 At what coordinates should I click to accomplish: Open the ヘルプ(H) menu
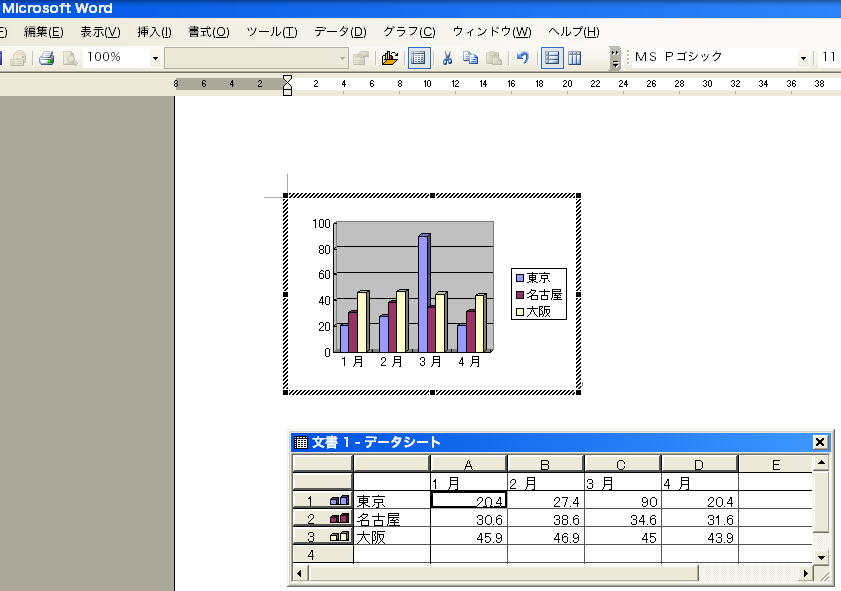pyautogui.click(x=573, y=32)
